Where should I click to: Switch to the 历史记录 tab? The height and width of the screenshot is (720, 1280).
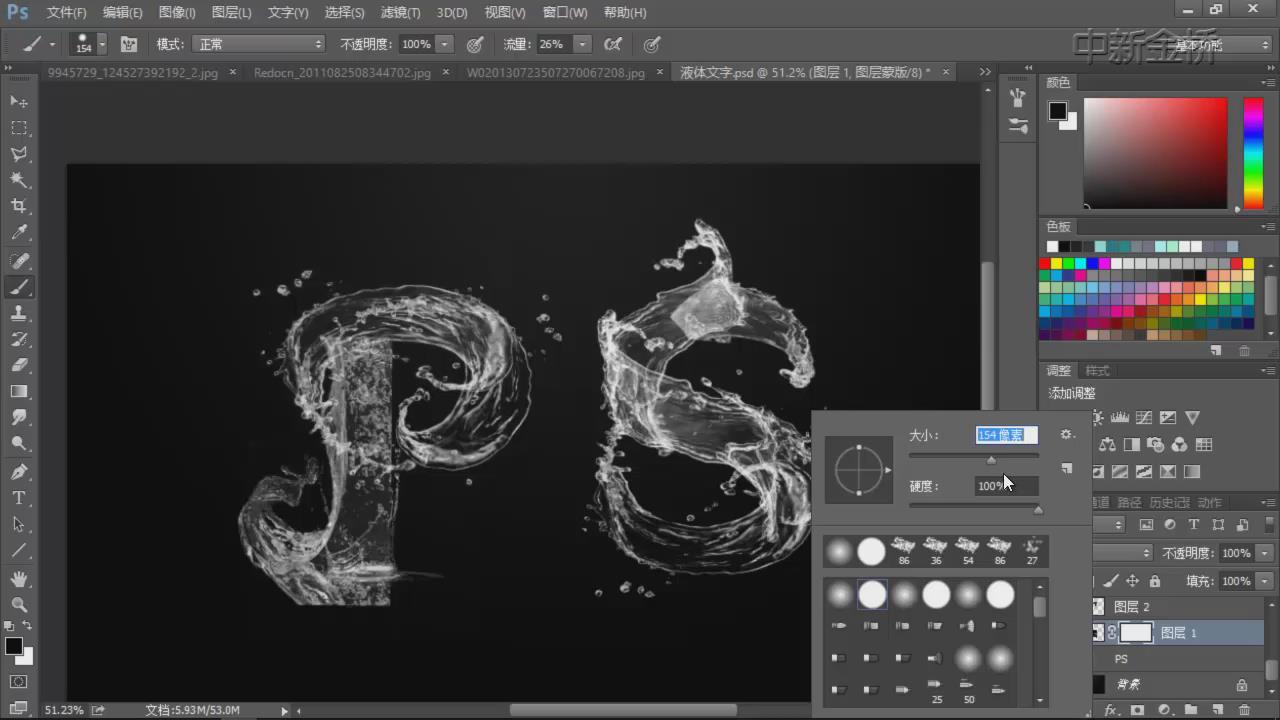click(1169, 502)
